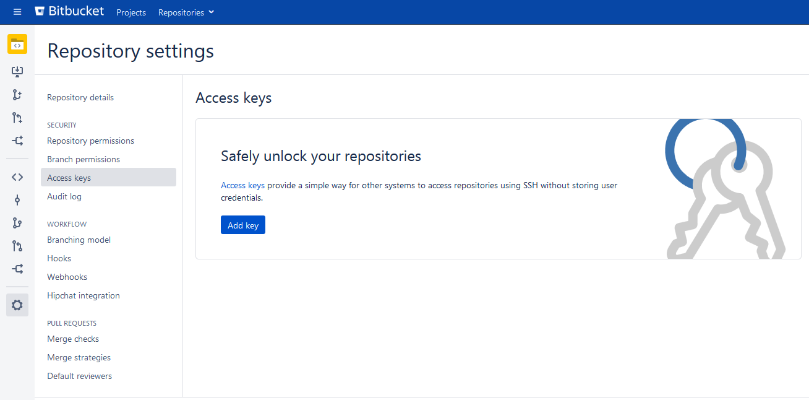Click the Repository settings gear icon
The image size is (809, 400).
coord(17,305)
